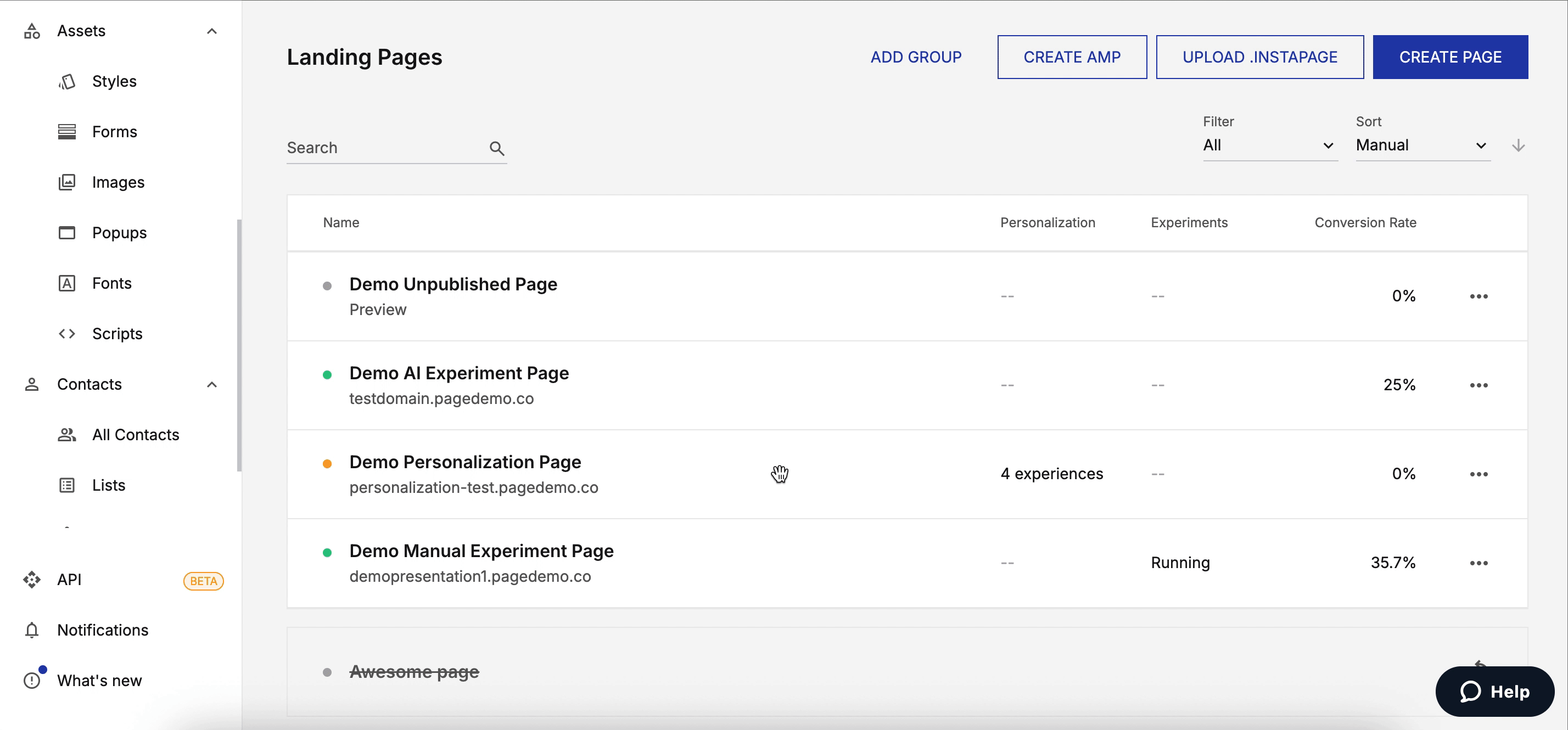
Task: Click the sort direction arrow icon
Action: click(x=1518, y=145)
